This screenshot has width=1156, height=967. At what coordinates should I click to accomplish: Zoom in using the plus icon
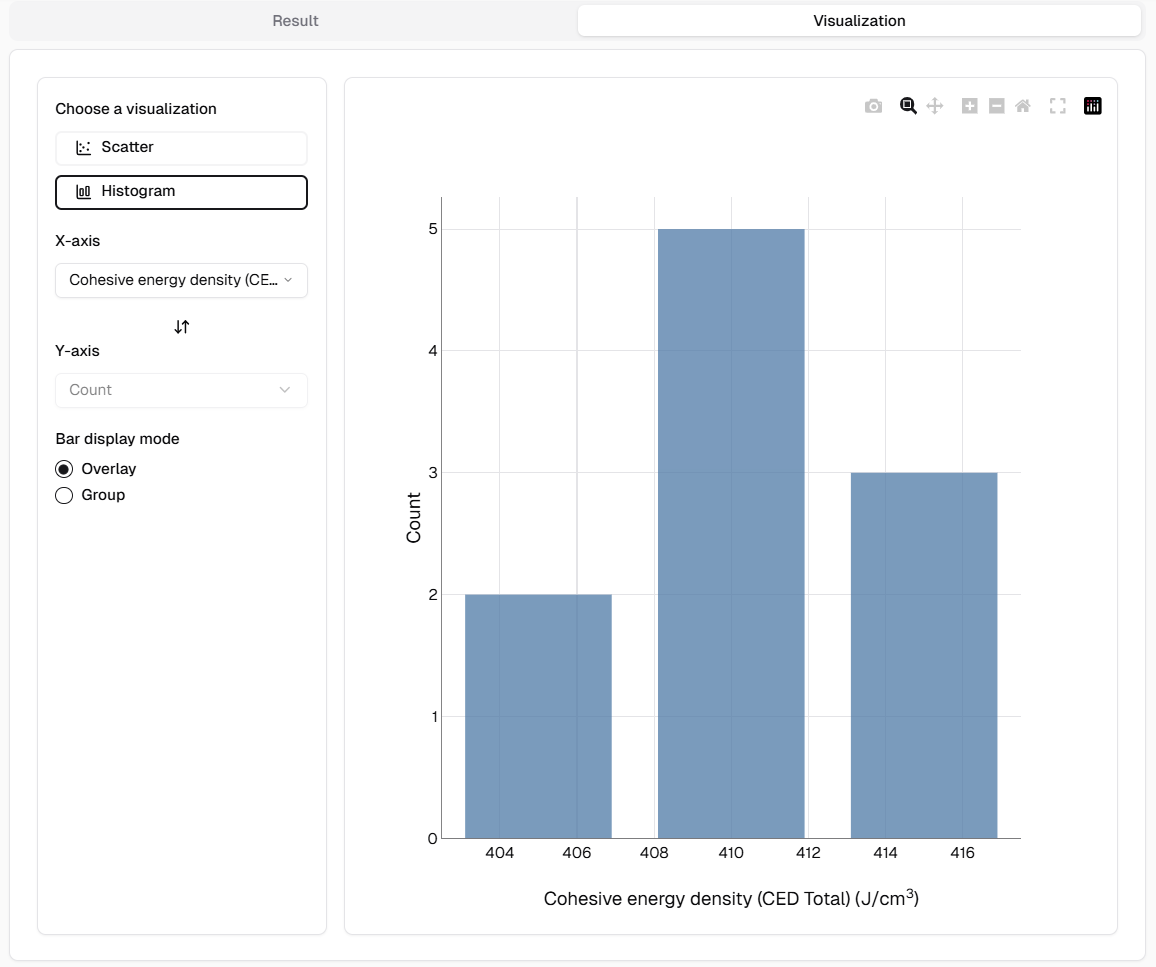[969, 106]
